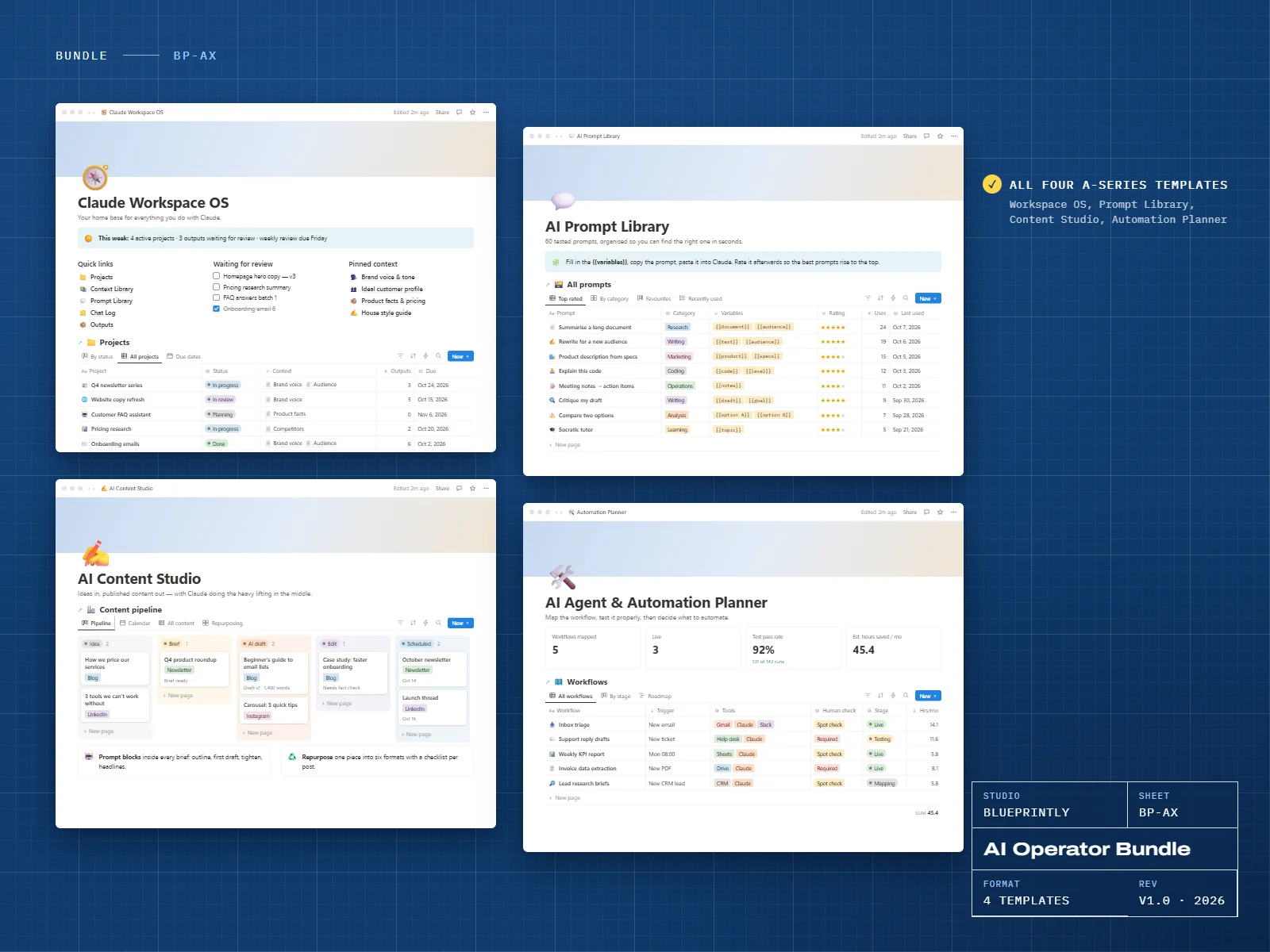Image resolution: width=1270 pixels, height=952 pixels.
Task: Click the compass page icon of Claude Workspace OS
Action: point(95,177)
